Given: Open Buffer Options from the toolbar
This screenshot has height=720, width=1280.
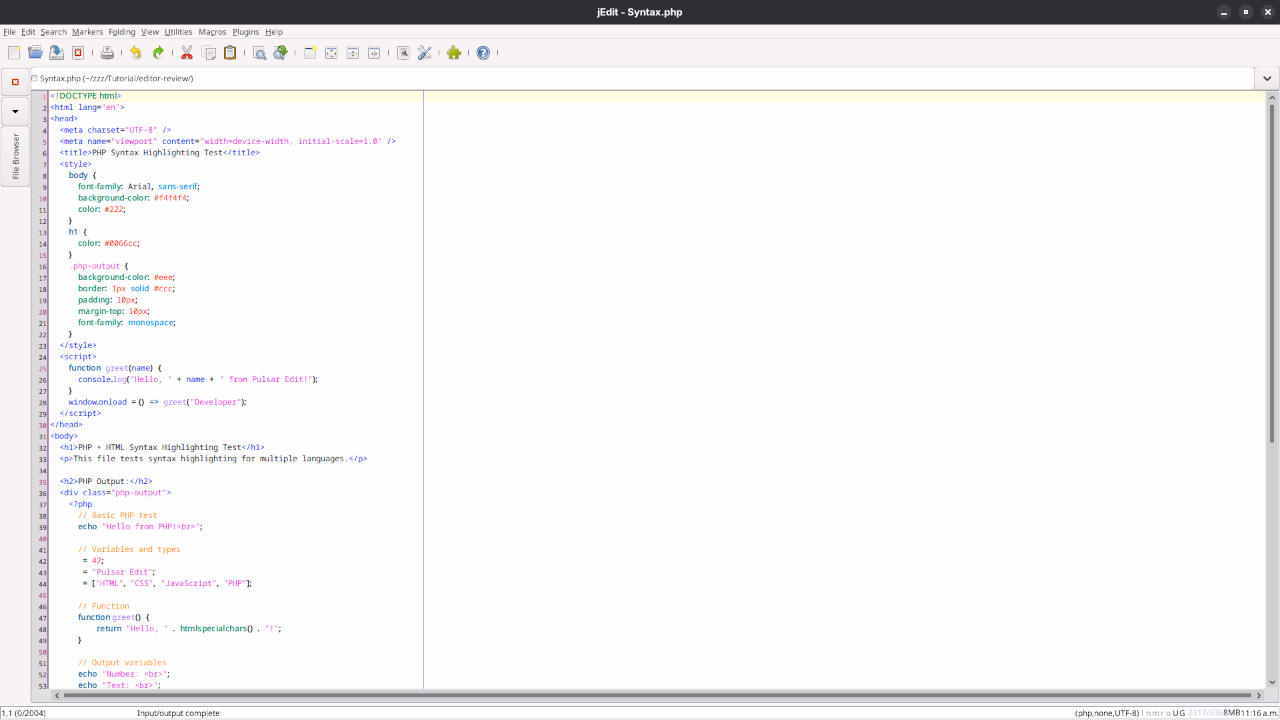Looking at the screenshot, I should tap(403, 53).
